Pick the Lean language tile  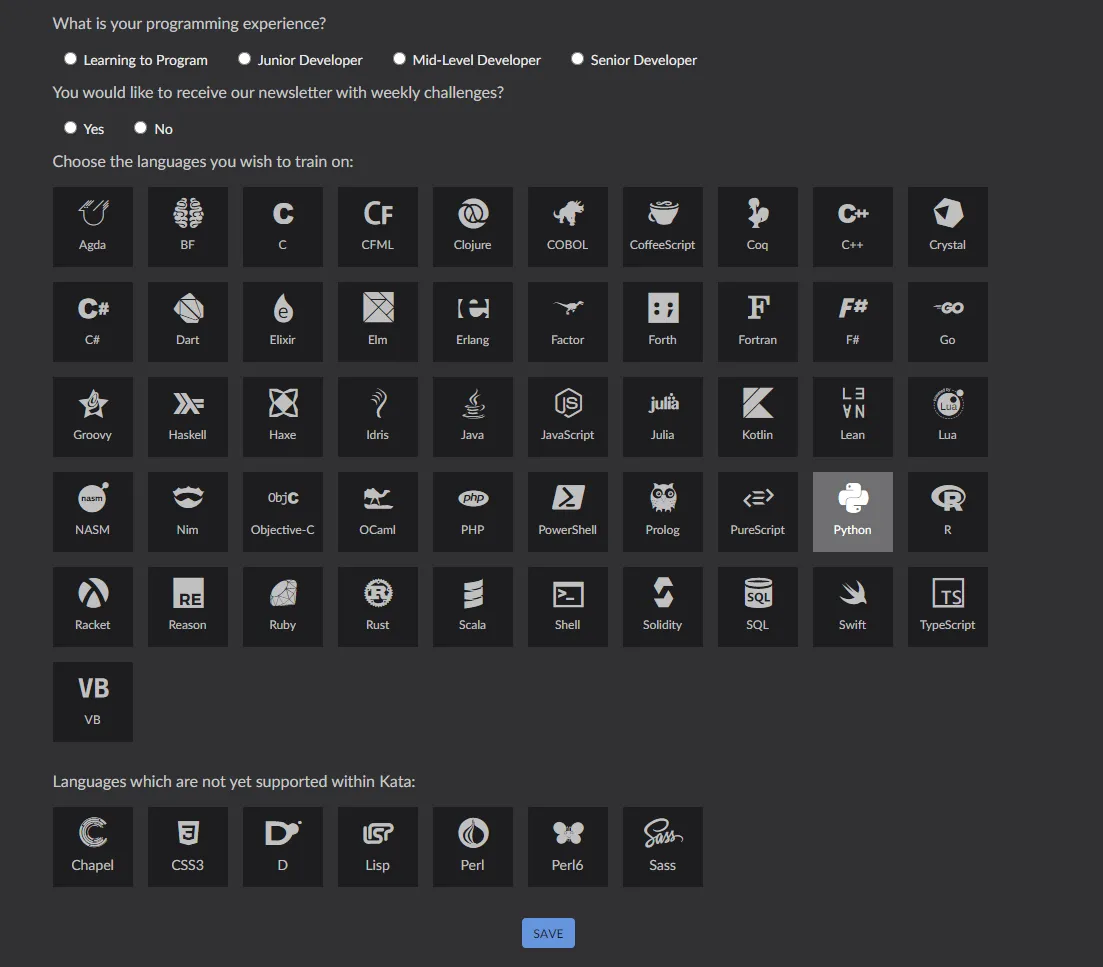coord(853,417)
